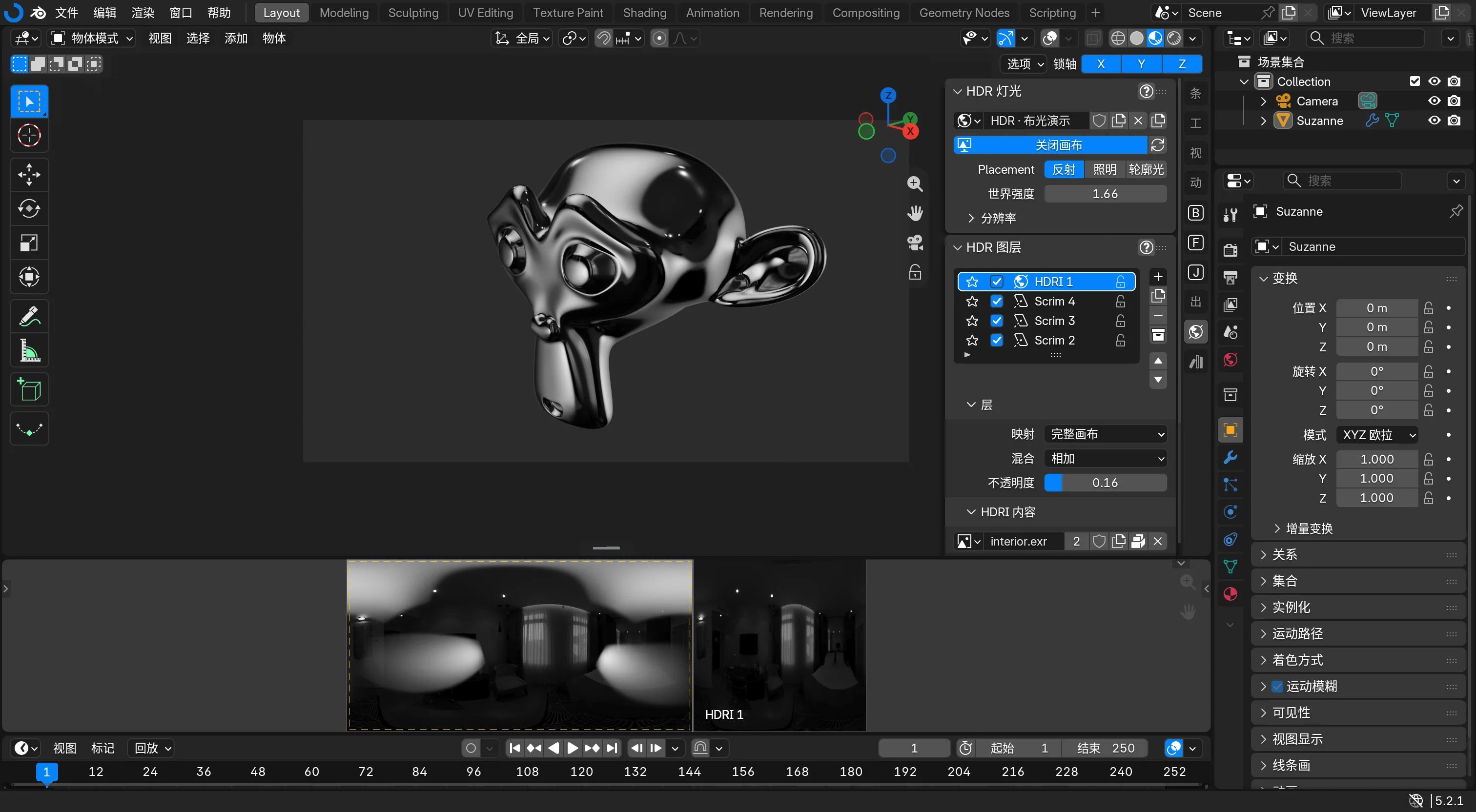Uncheck the HDRI 1 layer checkbox
This screenshot has width=1476, height=812.
[x=996, y=282]
